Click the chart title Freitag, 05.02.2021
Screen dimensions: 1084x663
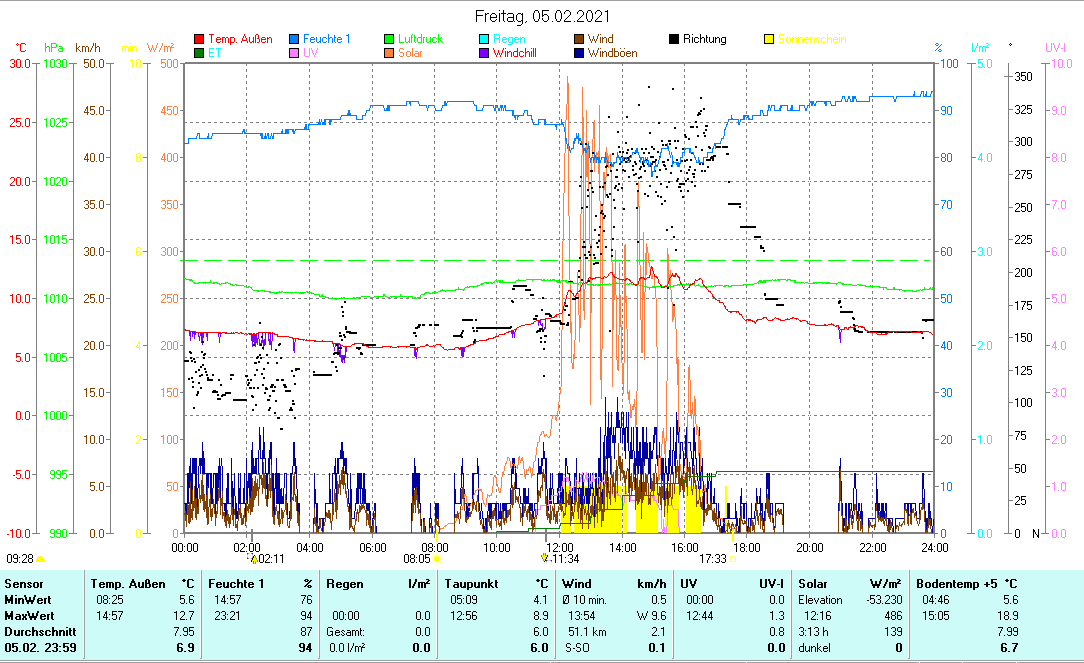tap(542, 17)
